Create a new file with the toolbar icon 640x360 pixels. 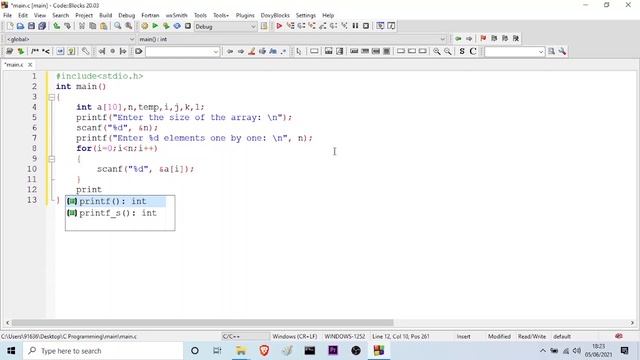coord(10,26)
